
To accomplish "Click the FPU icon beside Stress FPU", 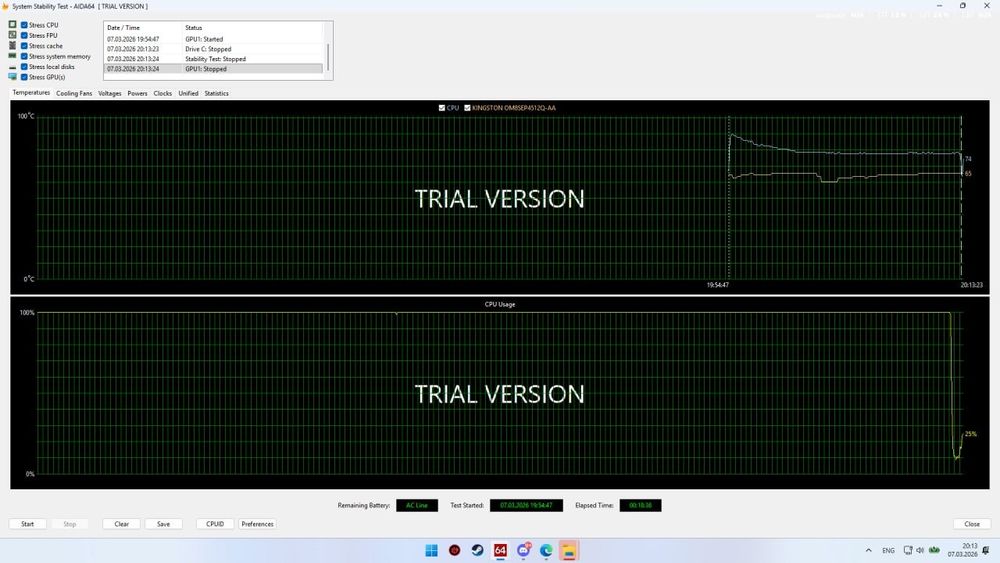I will [12, 35].
